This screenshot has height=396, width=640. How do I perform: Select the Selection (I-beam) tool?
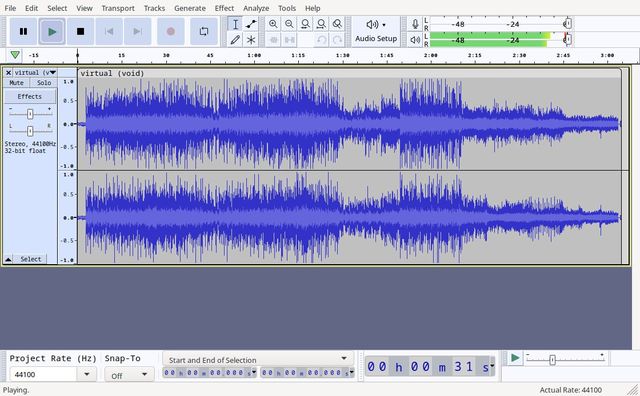(235, 24)
